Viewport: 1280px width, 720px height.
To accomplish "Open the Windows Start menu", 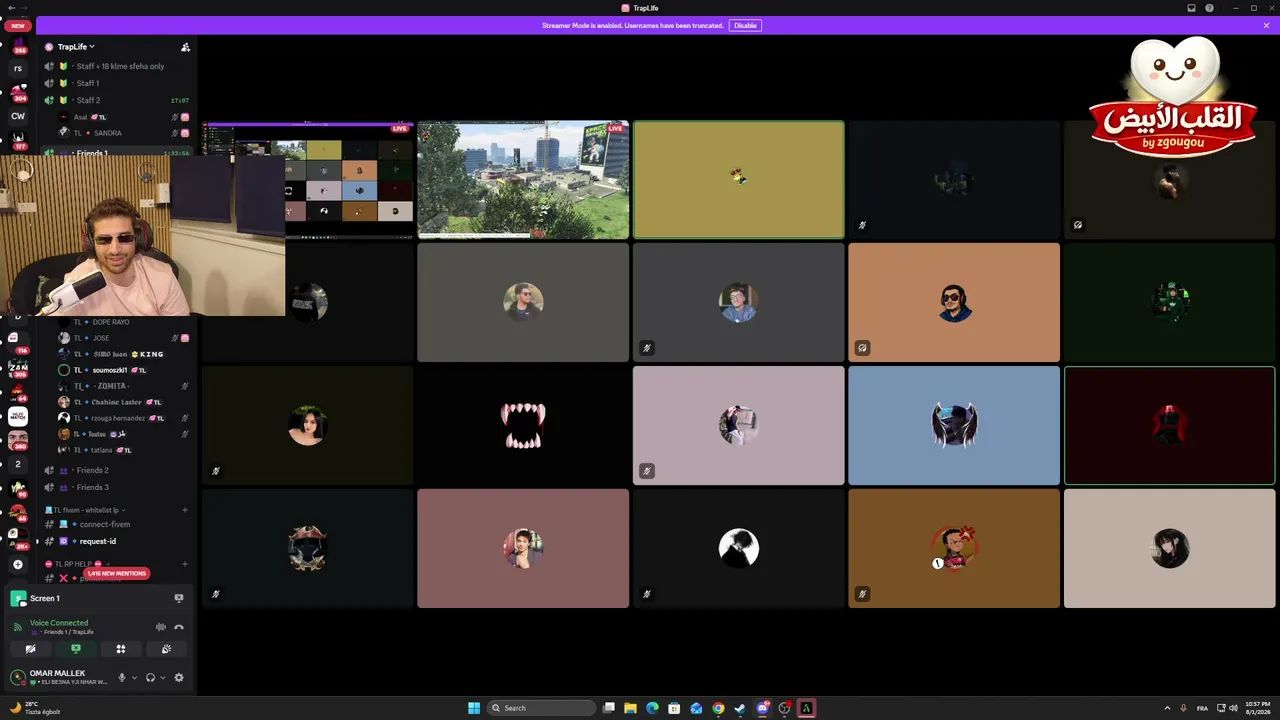I will coord(474,708).
